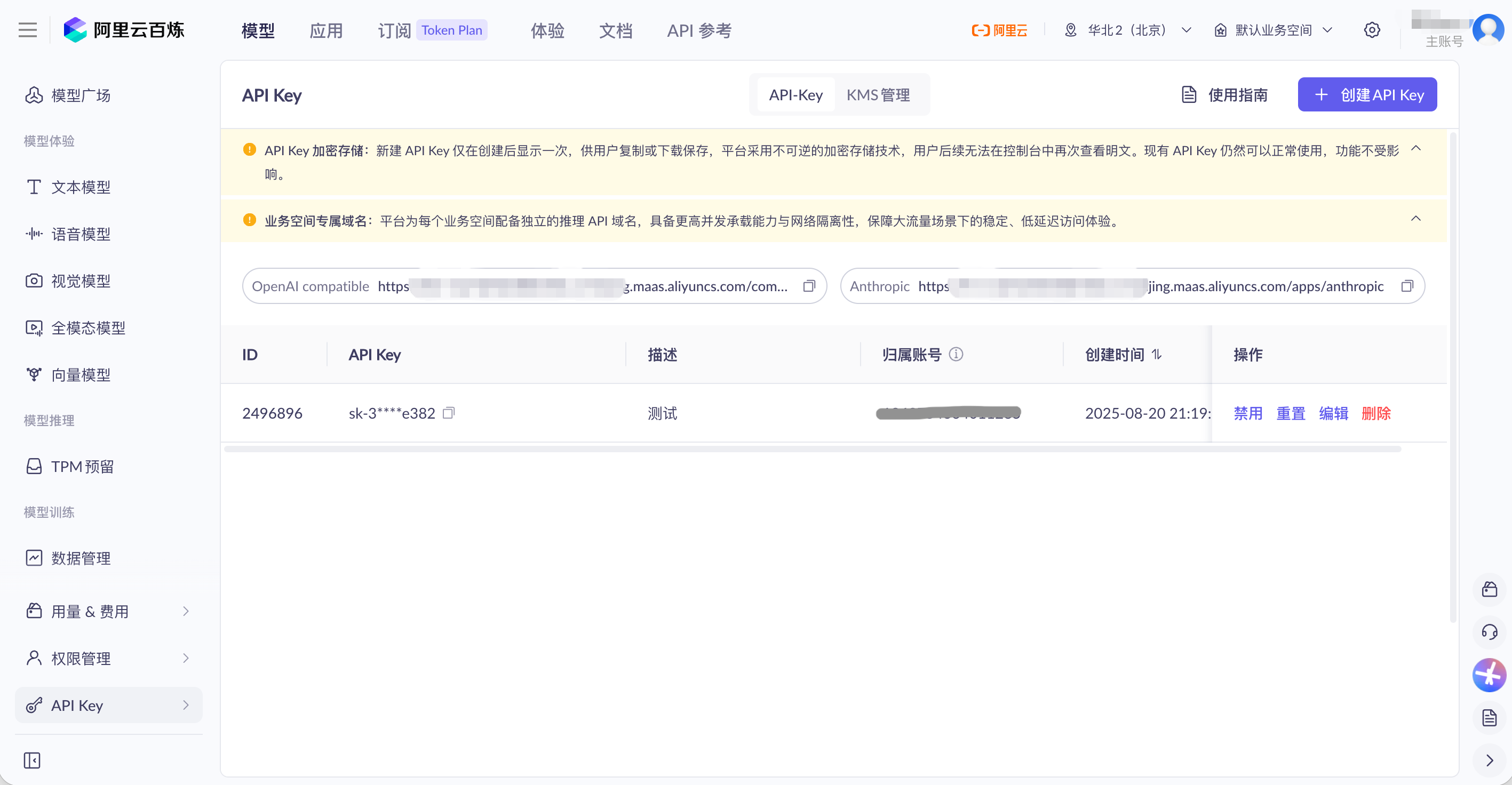Click creation time 2025-08-20 cell
The height and width of the screenshot is (785, 1512).
tap(1148, 413)
